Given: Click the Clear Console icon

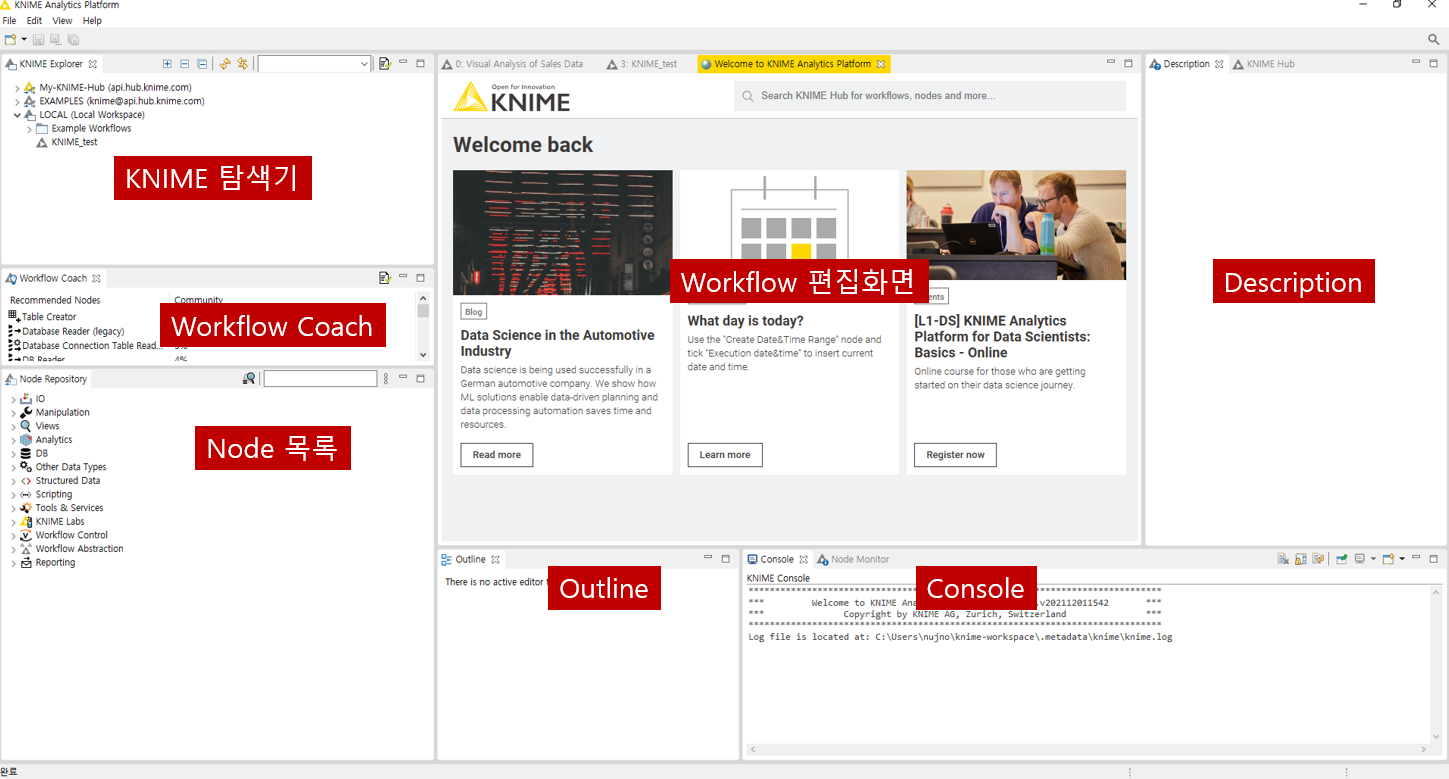Looking at the screenshot, I should click(x=1283, y=559).
